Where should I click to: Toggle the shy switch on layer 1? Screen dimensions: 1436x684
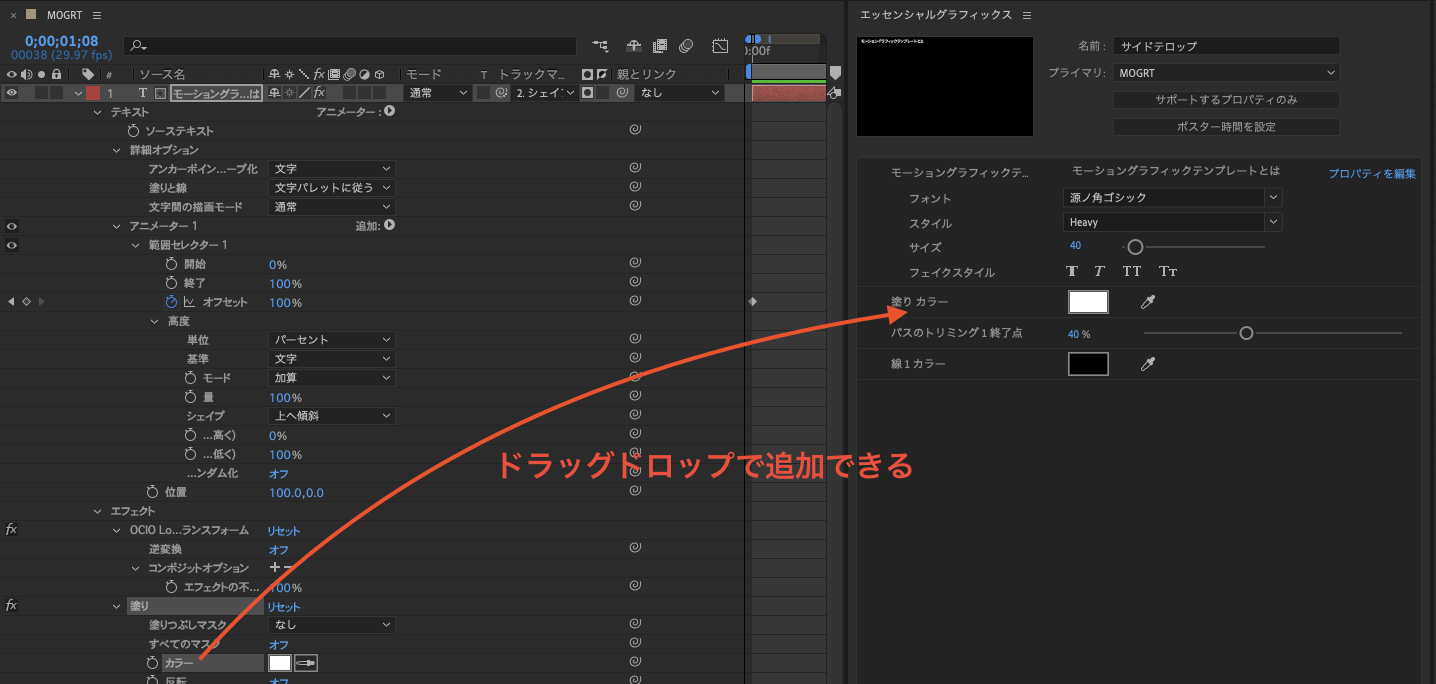pos(275,92)
